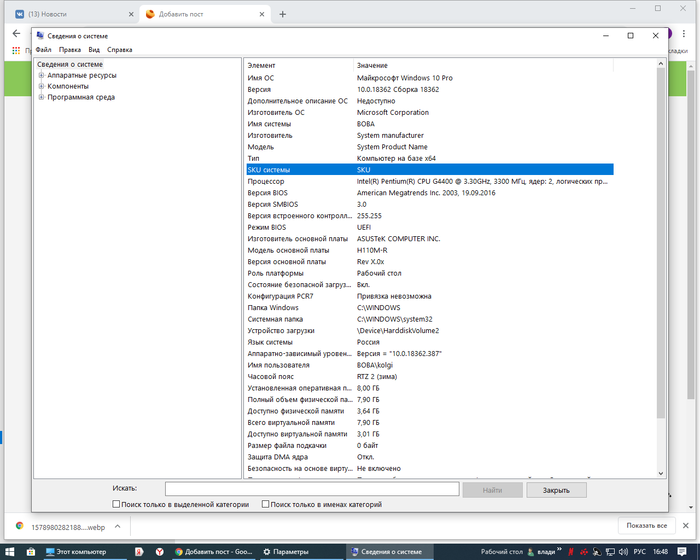This screenshot has width=700, height=560.
Task: Select the root Сведения о системе tree item
Action: pyautogui.click(x=70, y=64)
